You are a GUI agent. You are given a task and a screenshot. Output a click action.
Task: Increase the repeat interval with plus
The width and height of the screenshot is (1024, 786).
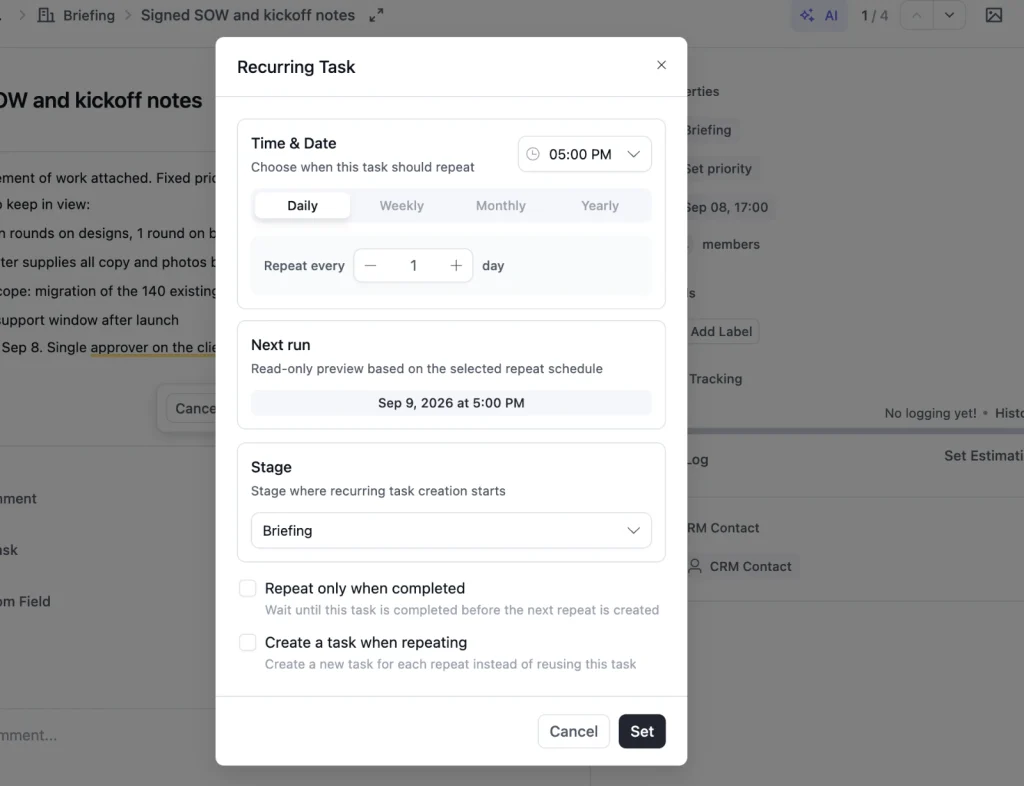click(x=456, y=266)
